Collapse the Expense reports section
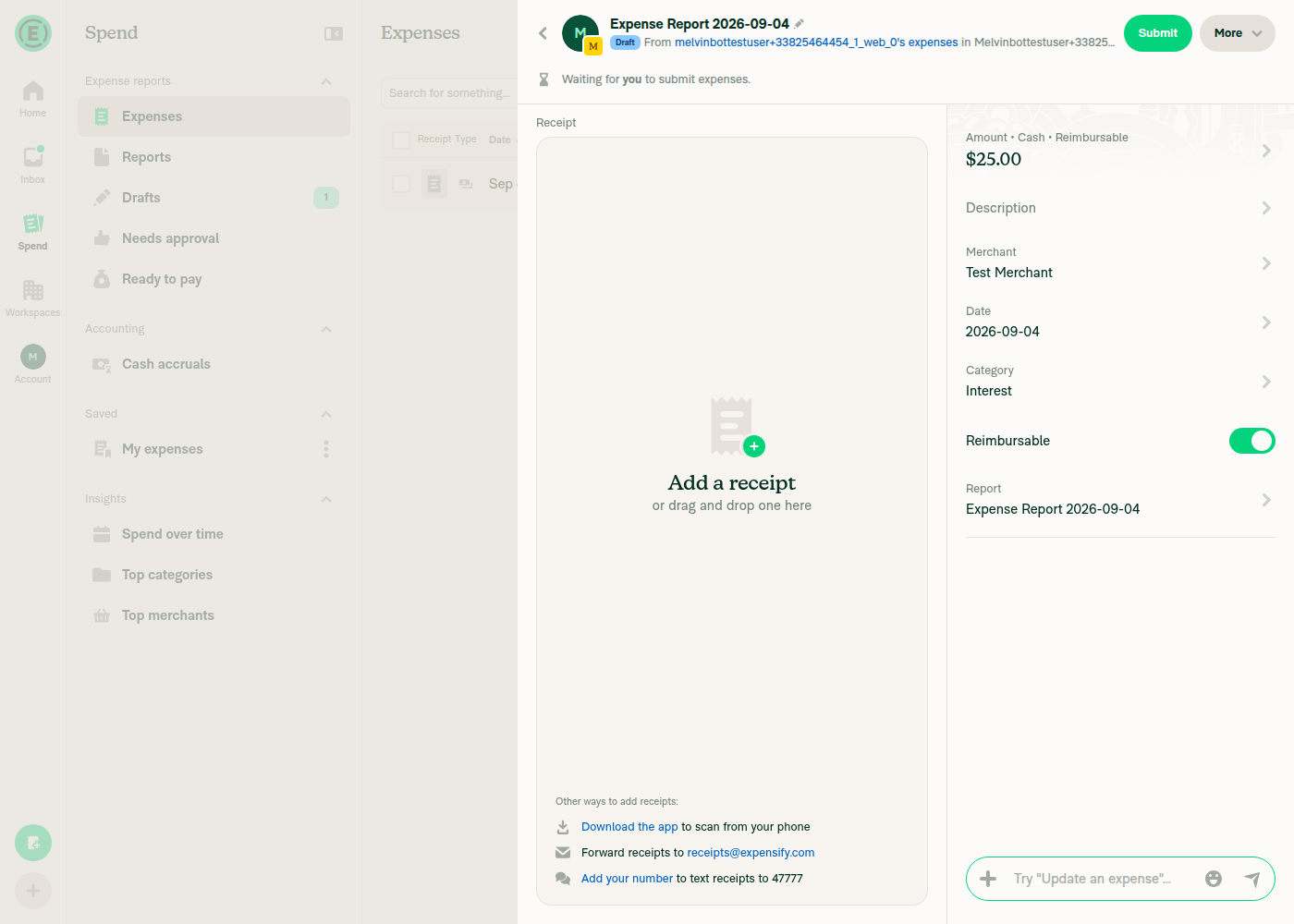The image size is (1294, 924). coord(326,81)
